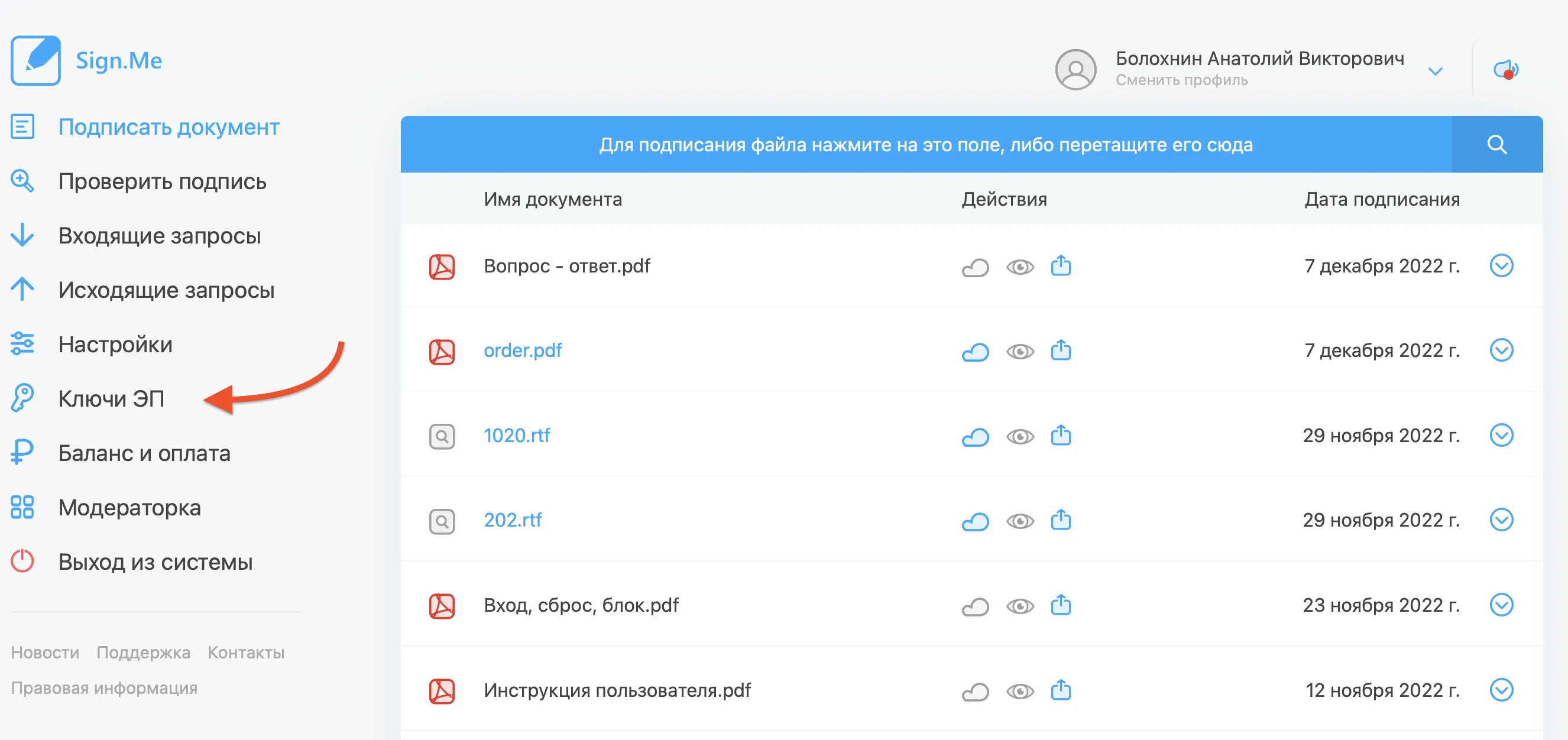Click Имя документа column header

click(x=553, y=199)
